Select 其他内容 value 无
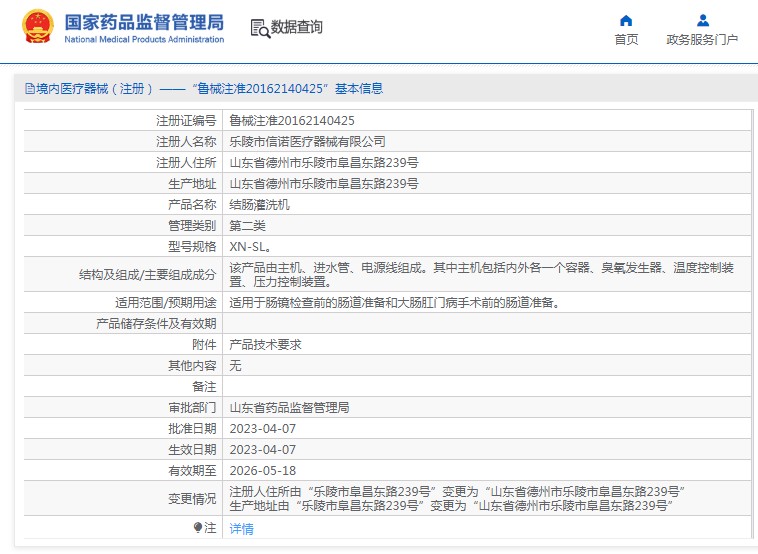758x554 pixels. pos(235,365)
